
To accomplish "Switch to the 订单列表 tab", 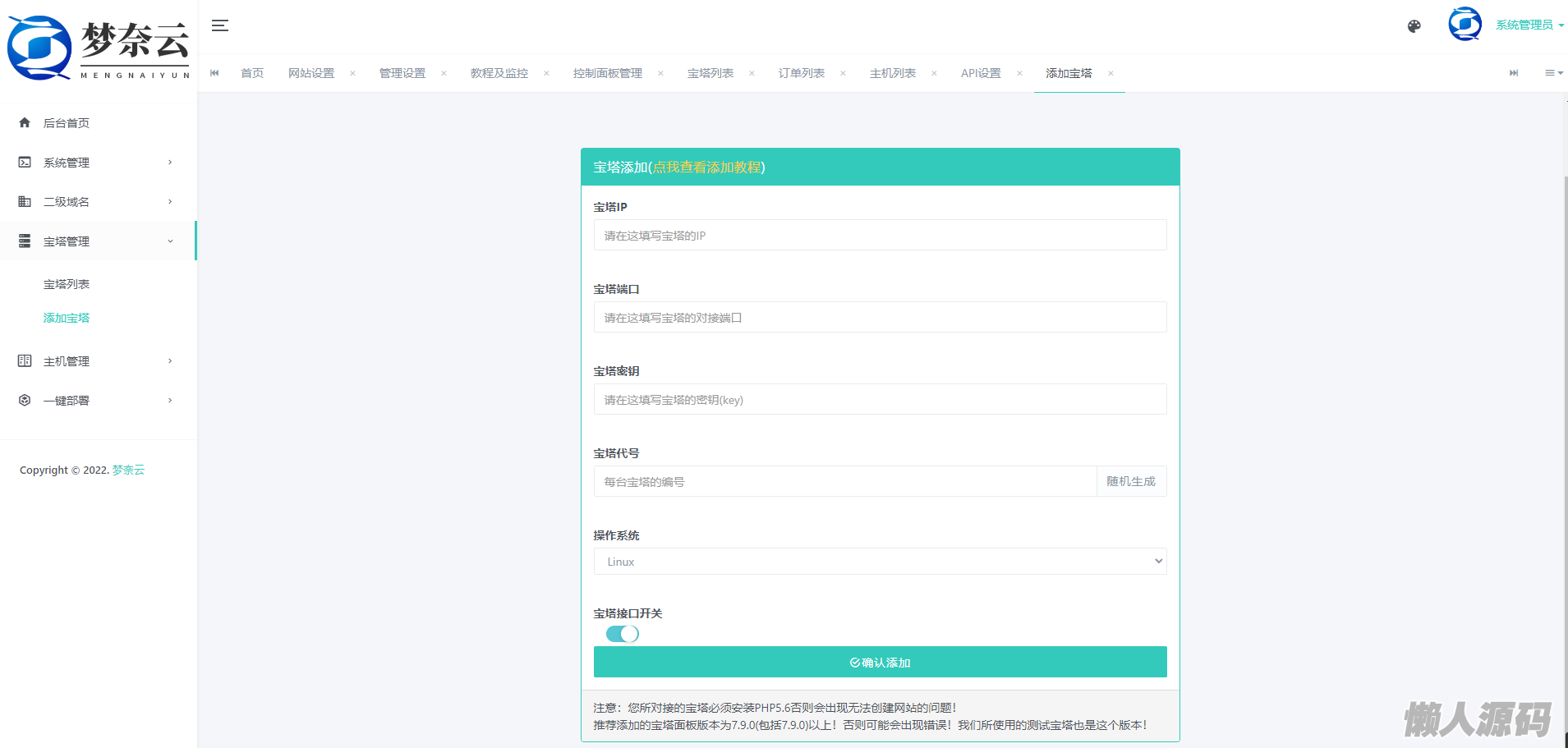I will tap(801, 73).
